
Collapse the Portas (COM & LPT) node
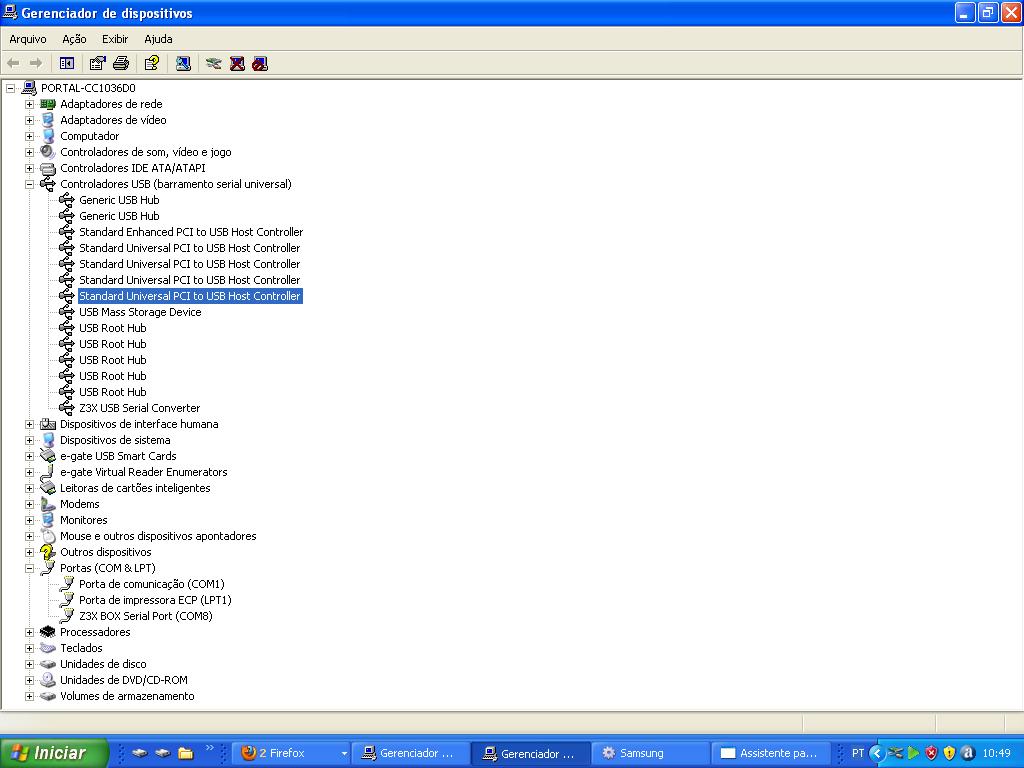tap(29, 568)
